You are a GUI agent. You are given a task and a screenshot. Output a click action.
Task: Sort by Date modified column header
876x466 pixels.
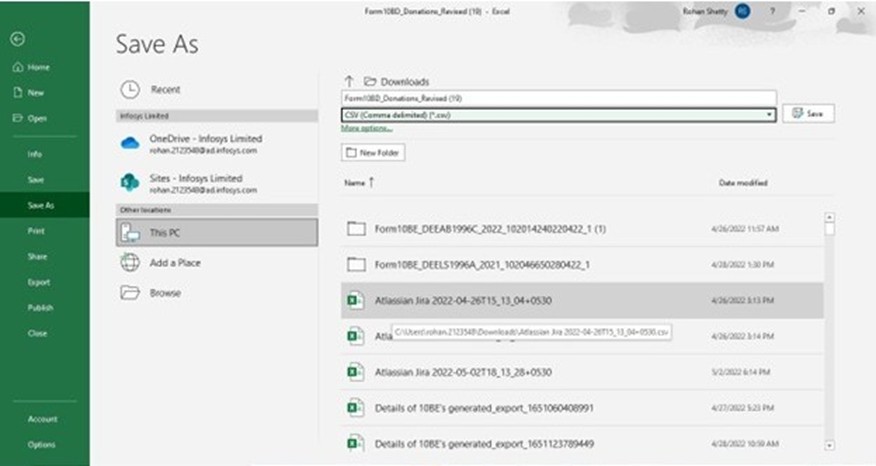(x=743, y=183)
